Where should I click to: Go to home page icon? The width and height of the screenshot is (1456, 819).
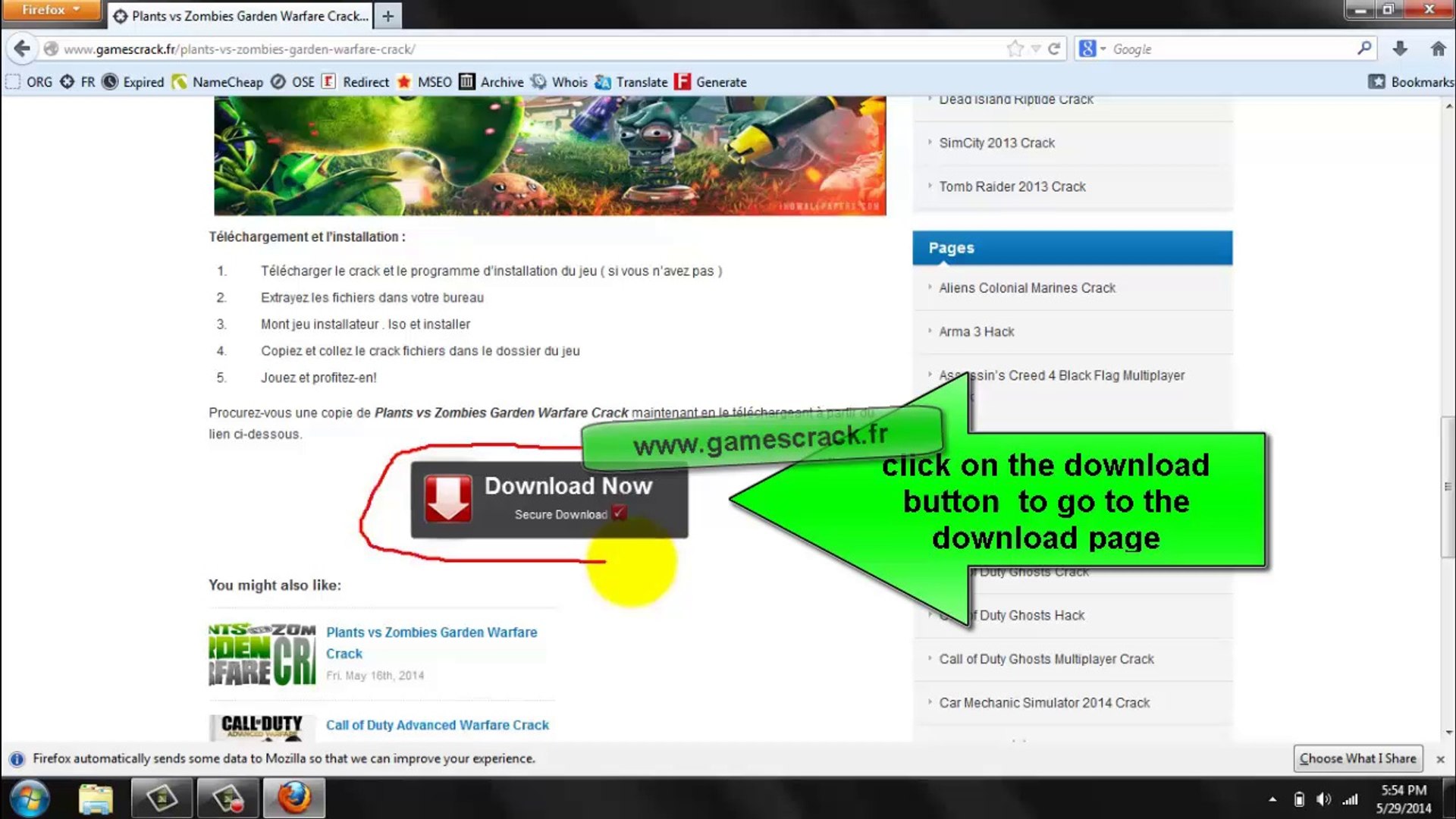click(1438, 49)
